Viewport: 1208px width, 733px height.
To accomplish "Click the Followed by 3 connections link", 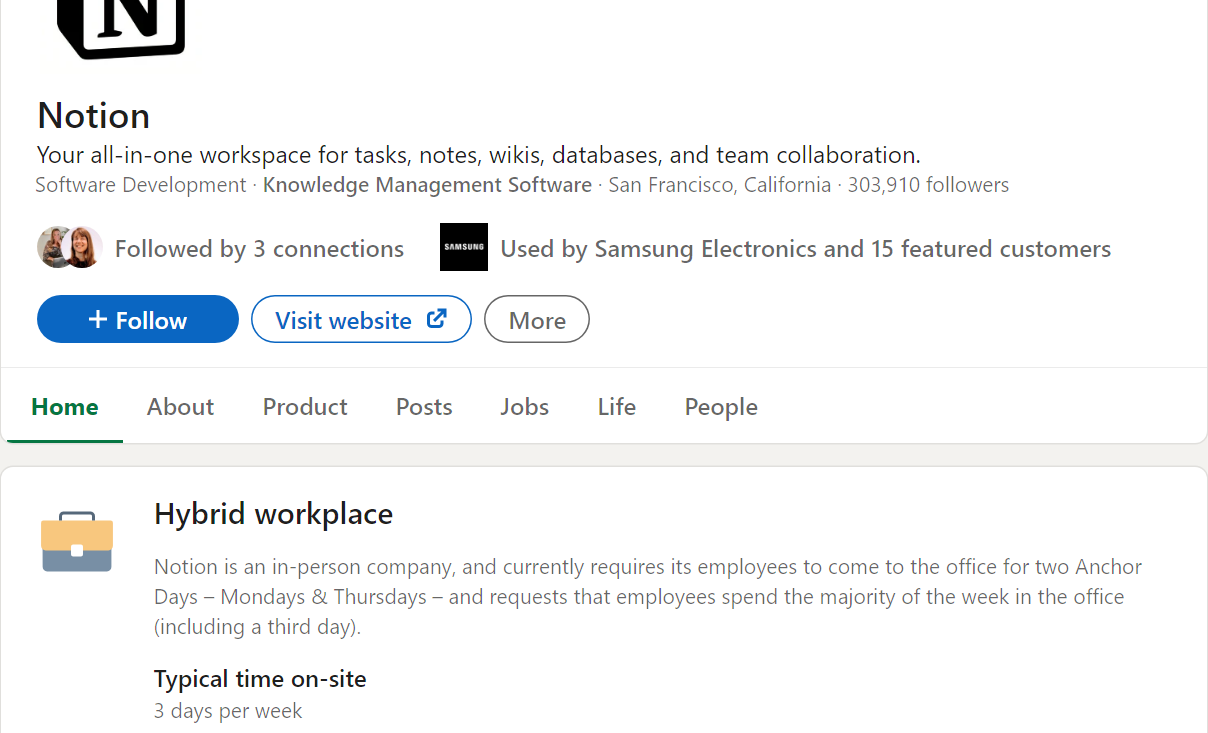I will point(259,249).
